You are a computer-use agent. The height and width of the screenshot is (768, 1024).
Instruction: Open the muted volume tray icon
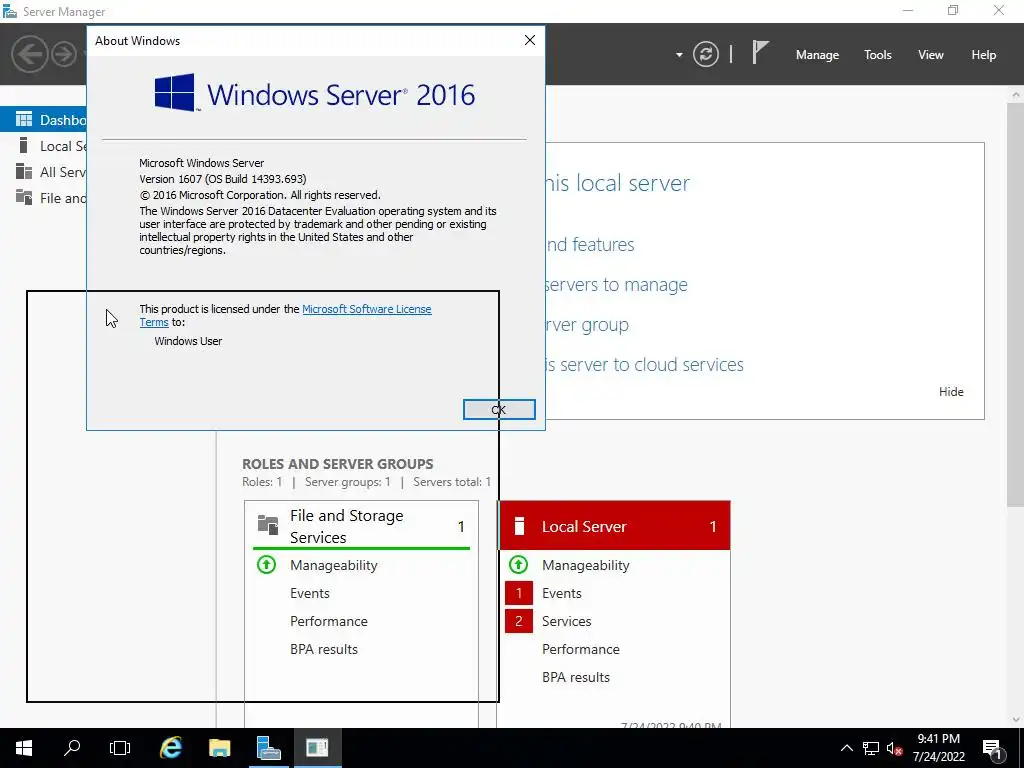[x=894, y=748]
